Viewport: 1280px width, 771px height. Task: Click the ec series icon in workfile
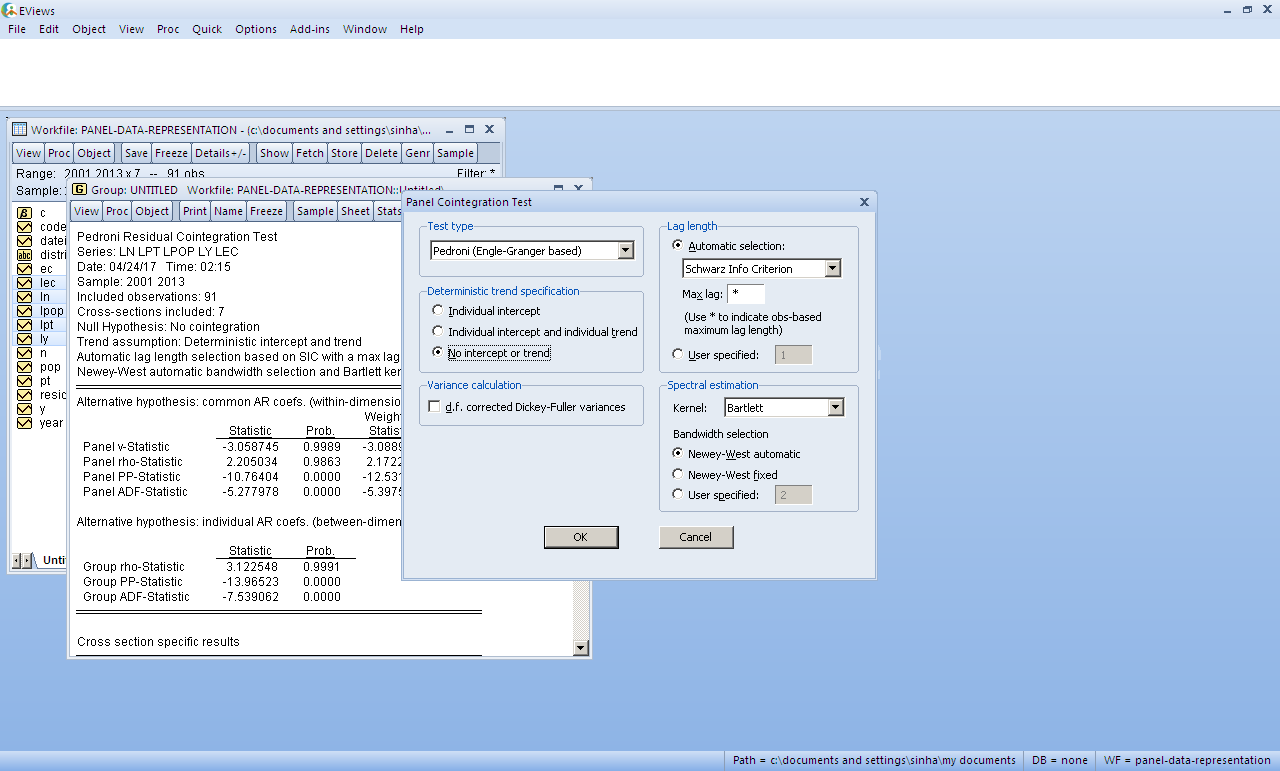tap(25, 269)
